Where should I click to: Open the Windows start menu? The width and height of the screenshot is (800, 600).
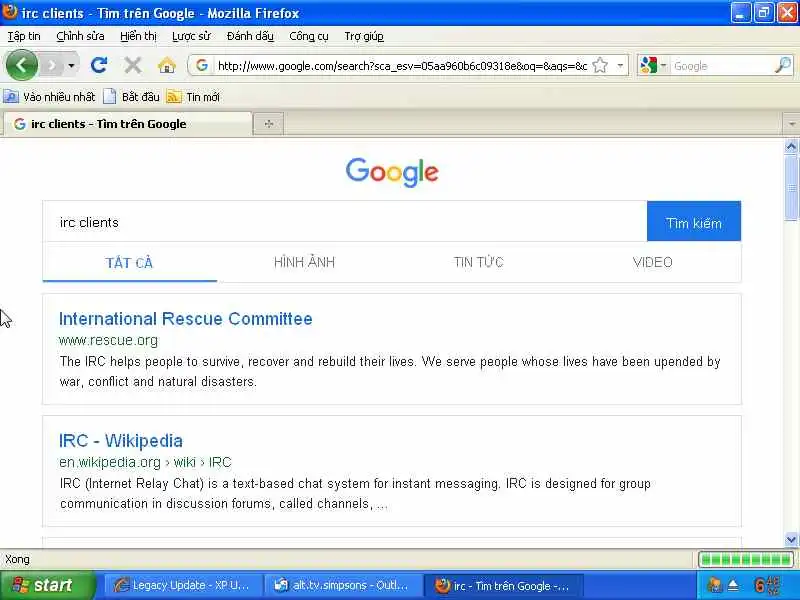[x=47, y=585]
